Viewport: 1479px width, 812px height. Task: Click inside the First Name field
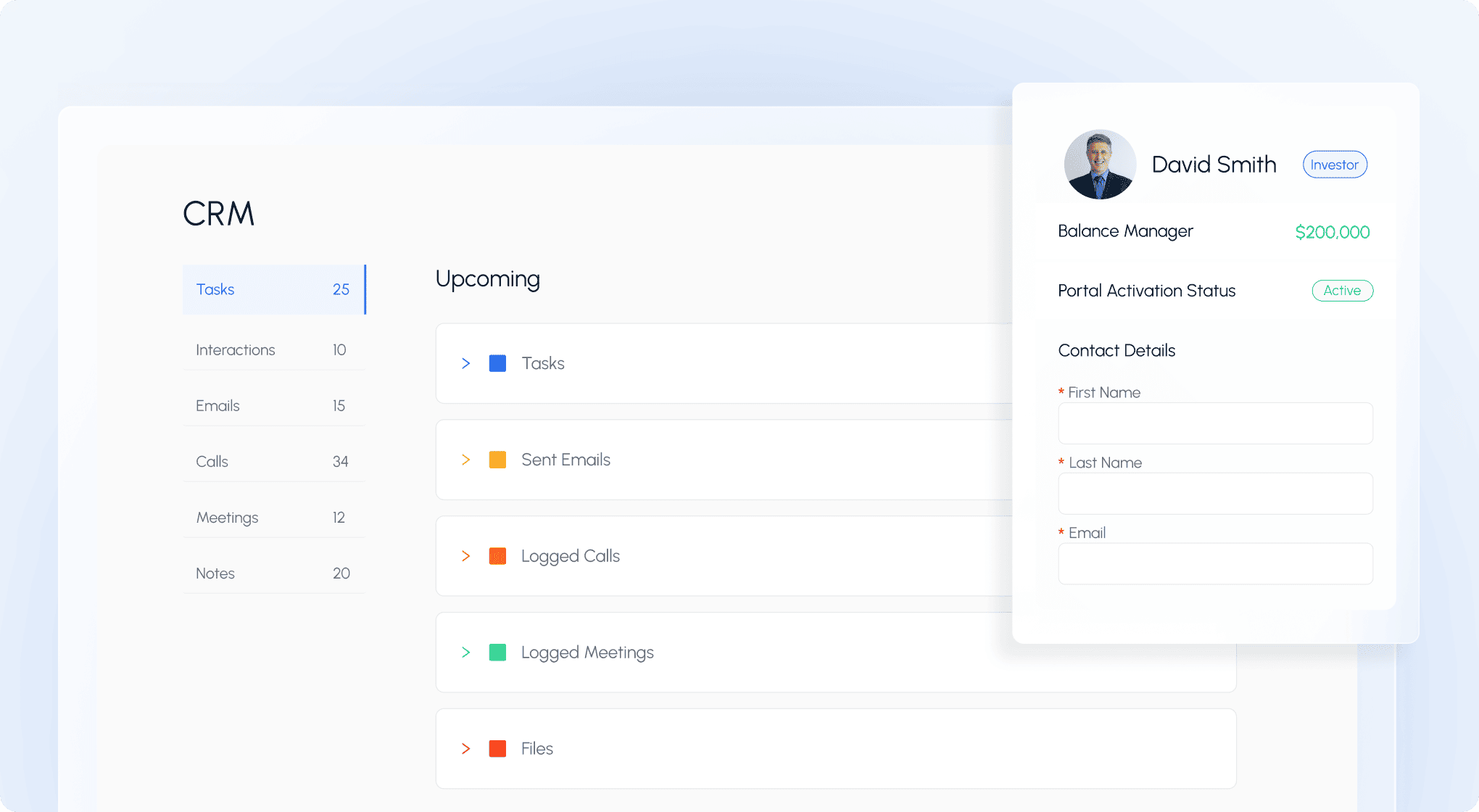pos(1215,423)
